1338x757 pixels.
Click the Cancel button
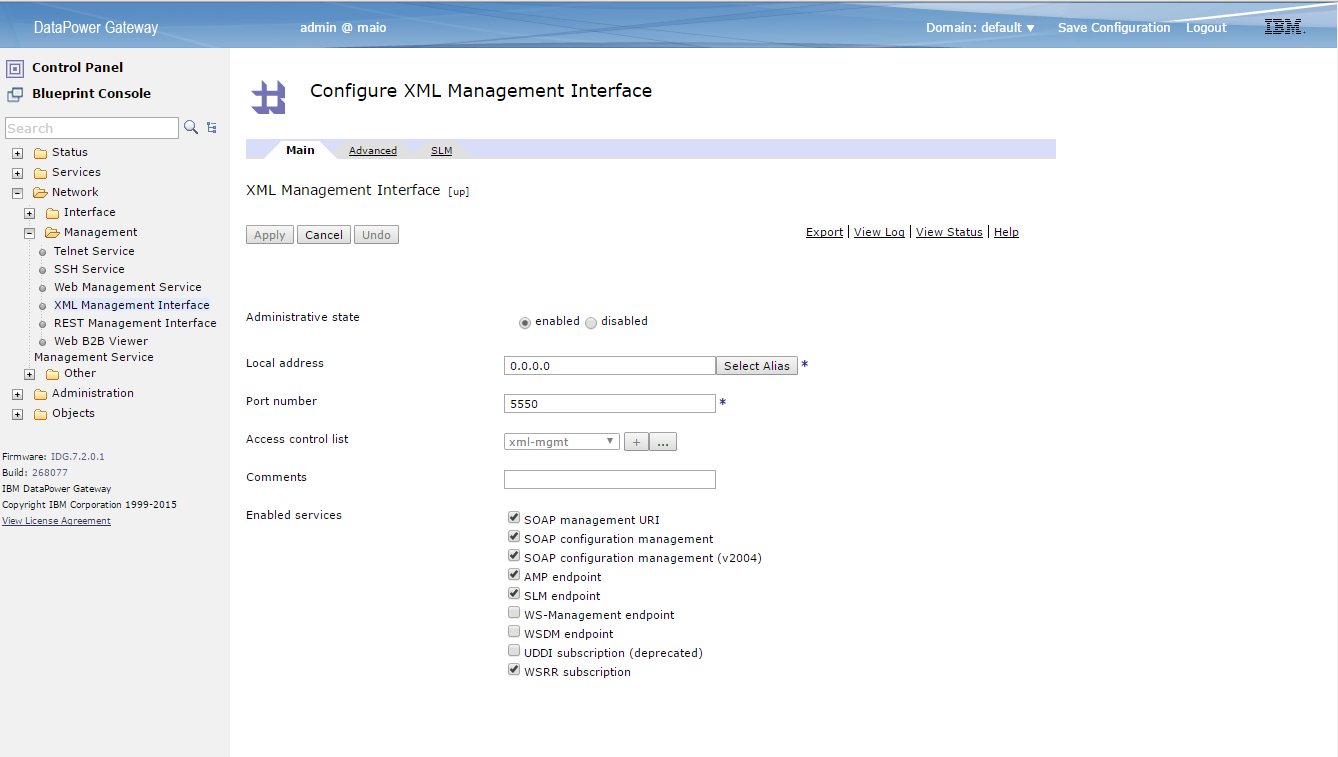[x=324, y=235]
